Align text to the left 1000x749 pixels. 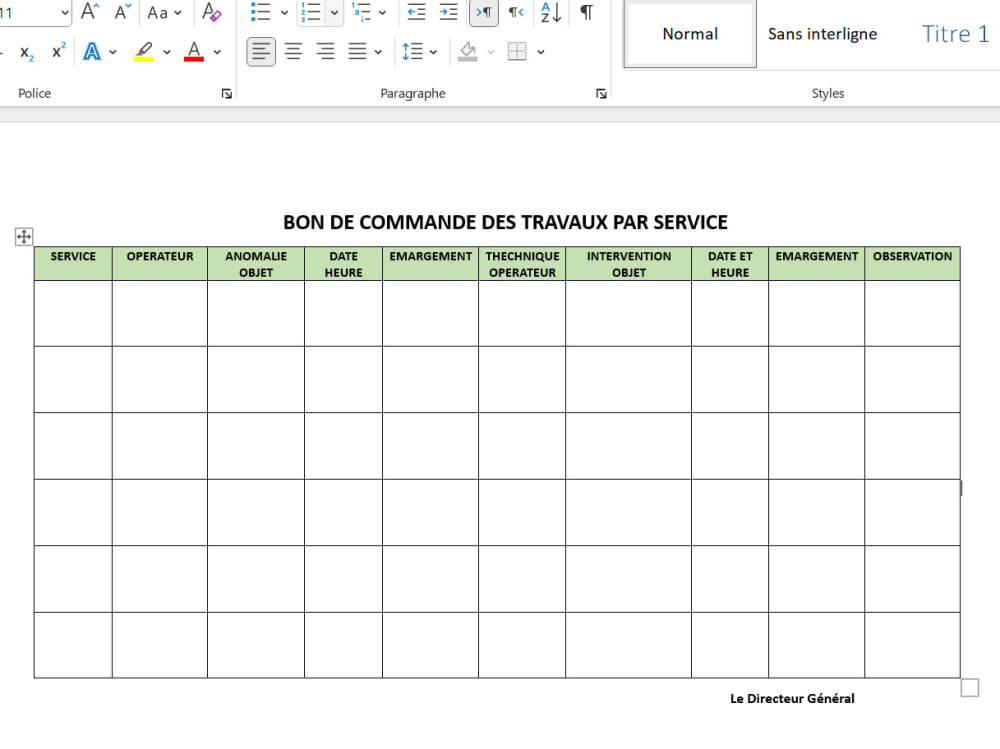click(x=261, y=52)
